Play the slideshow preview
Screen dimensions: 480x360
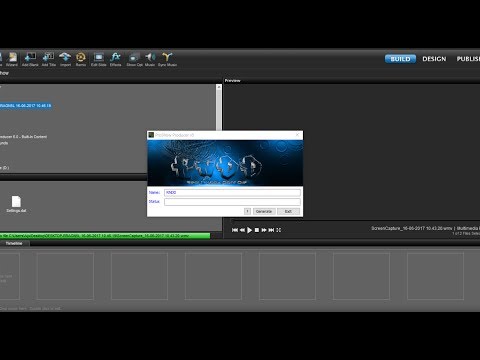[249, 230]
